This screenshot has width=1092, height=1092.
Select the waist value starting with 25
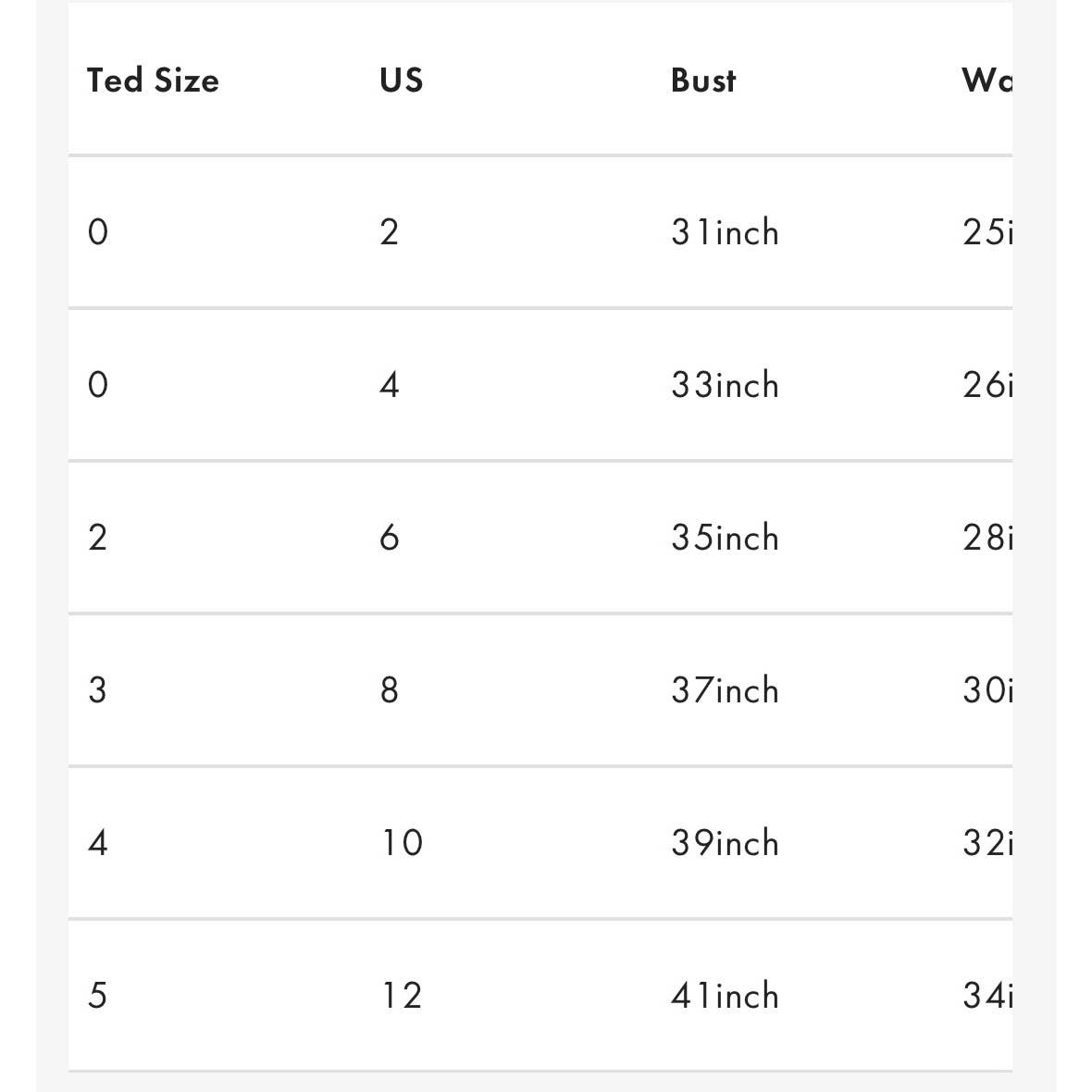[x=987, y=232]
